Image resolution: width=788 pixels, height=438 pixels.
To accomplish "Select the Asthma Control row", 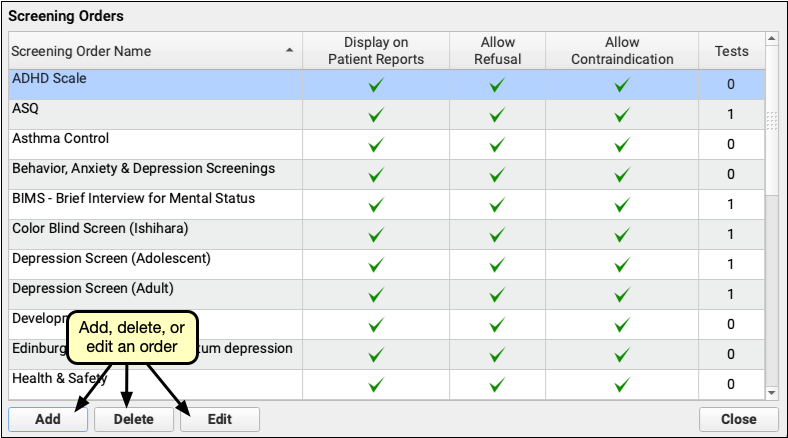I will (x=150, y=140).
